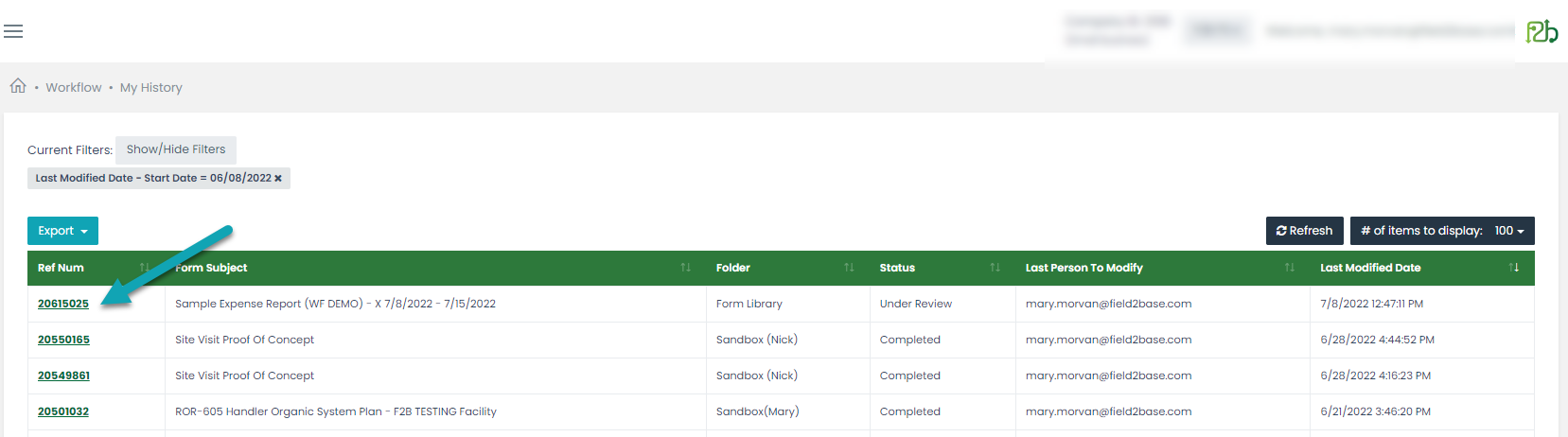Sort by Form Subject column arrows
1568x437 pixels.
coord(685,268)
